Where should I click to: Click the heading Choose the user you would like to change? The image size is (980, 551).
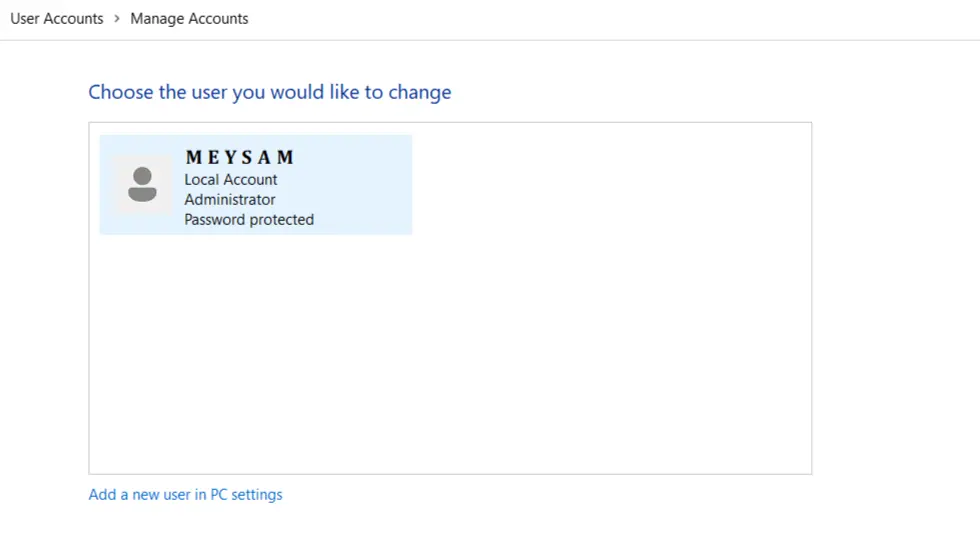tap(270, 92)
